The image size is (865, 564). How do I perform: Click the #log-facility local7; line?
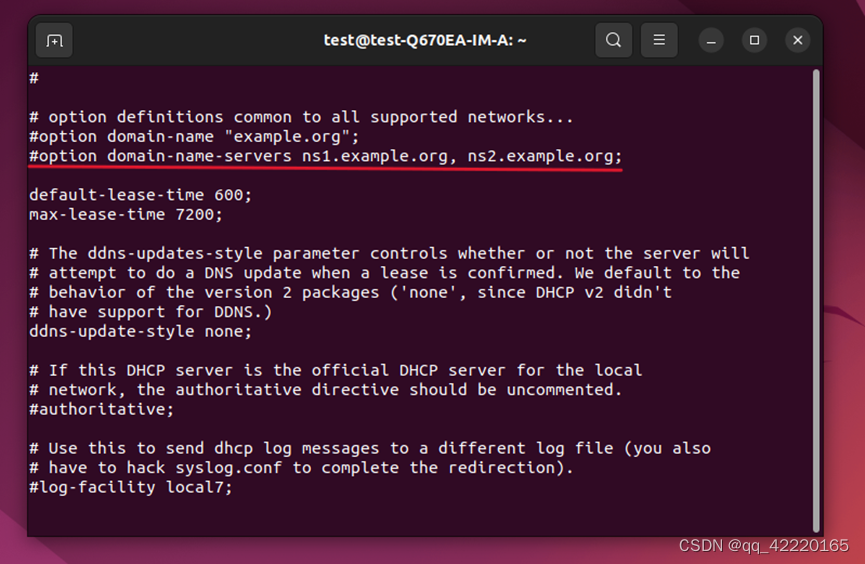131,487
